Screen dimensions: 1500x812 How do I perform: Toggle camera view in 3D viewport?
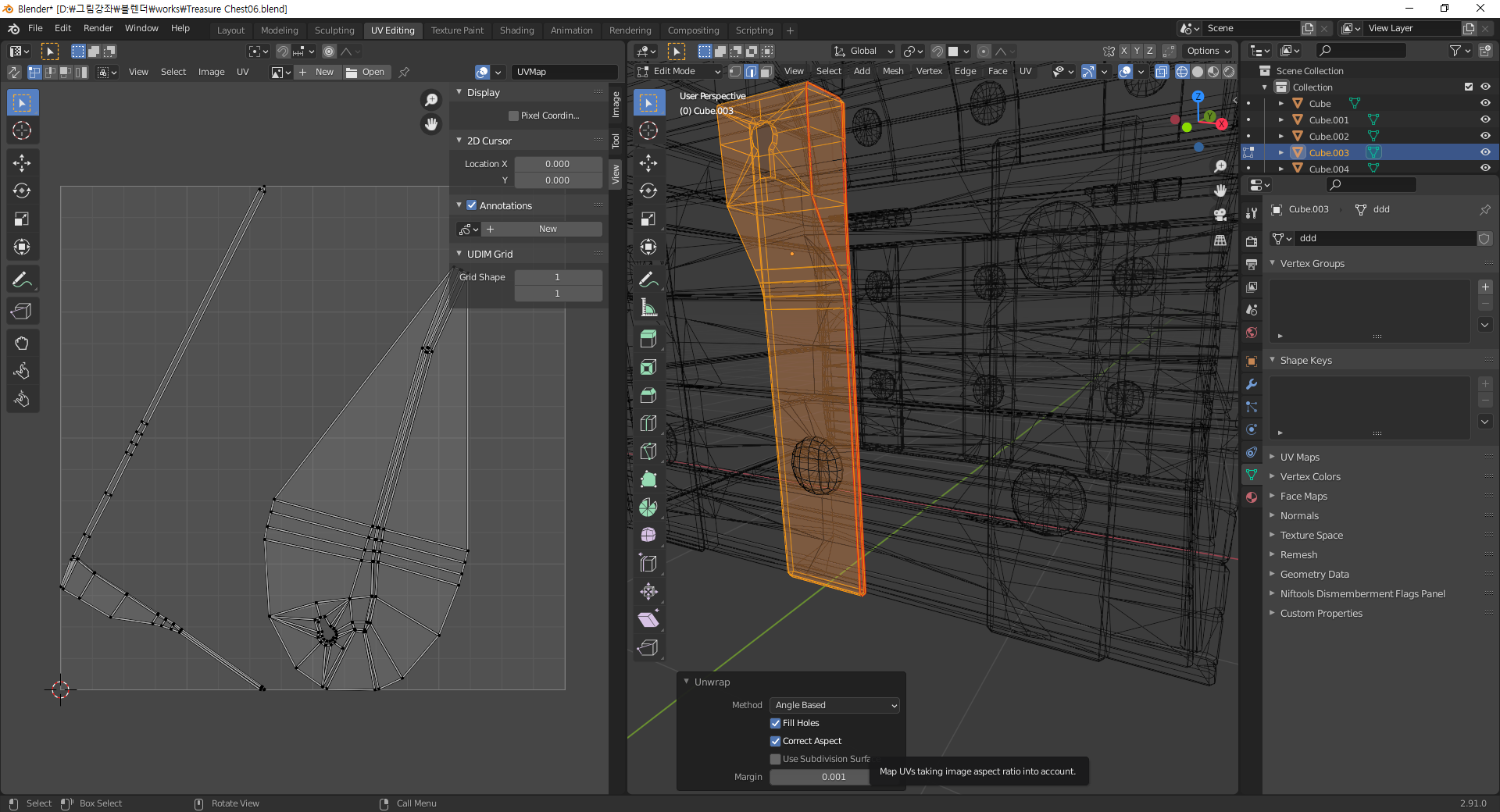tap(1220, 215)
